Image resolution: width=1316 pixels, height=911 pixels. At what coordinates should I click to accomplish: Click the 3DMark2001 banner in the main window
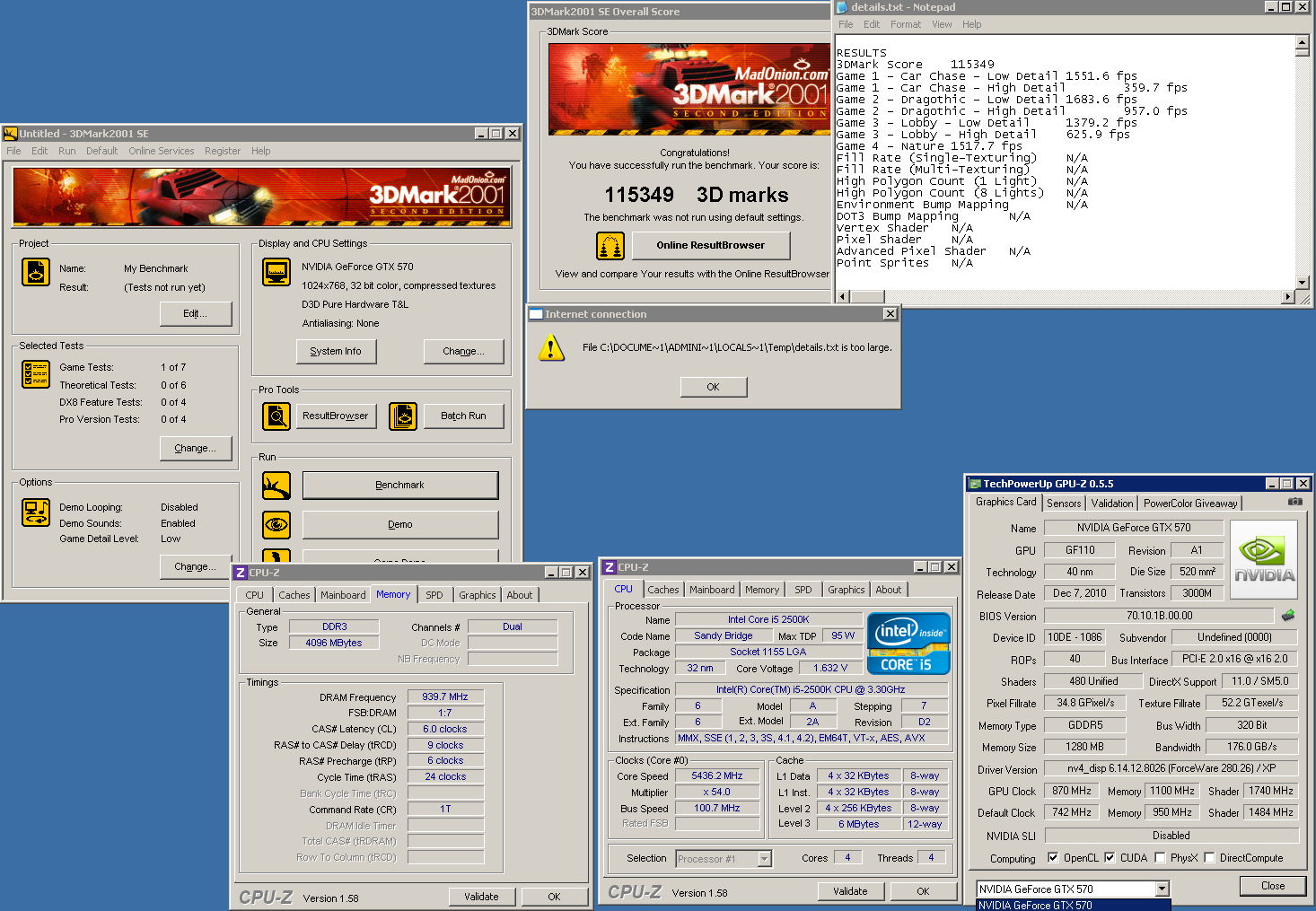click(262, 197)
